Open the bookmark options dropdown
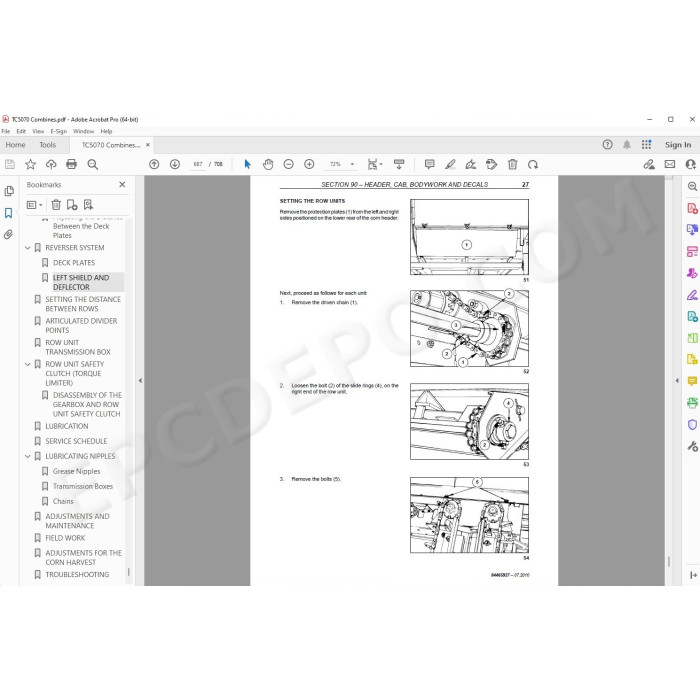Image resolution: width=700 pixels, height=700 pixels. [34, 205]
